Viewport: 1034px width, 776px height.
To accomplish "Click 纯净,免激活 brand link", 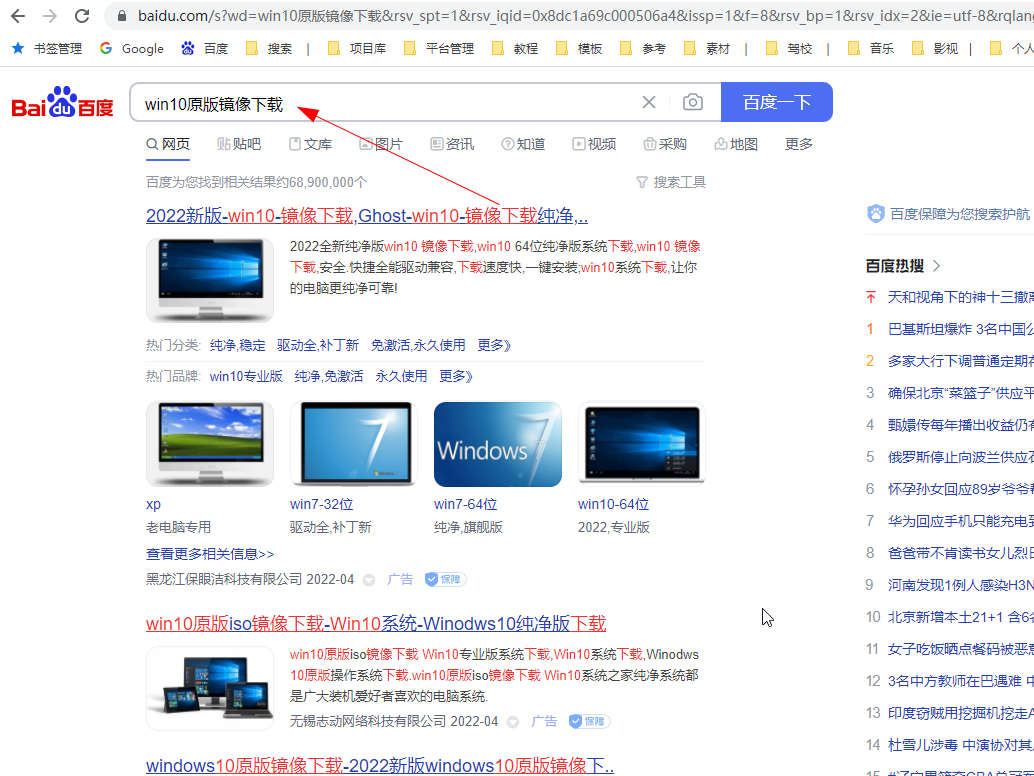I will pyautogui.click(x=329, y=376).
